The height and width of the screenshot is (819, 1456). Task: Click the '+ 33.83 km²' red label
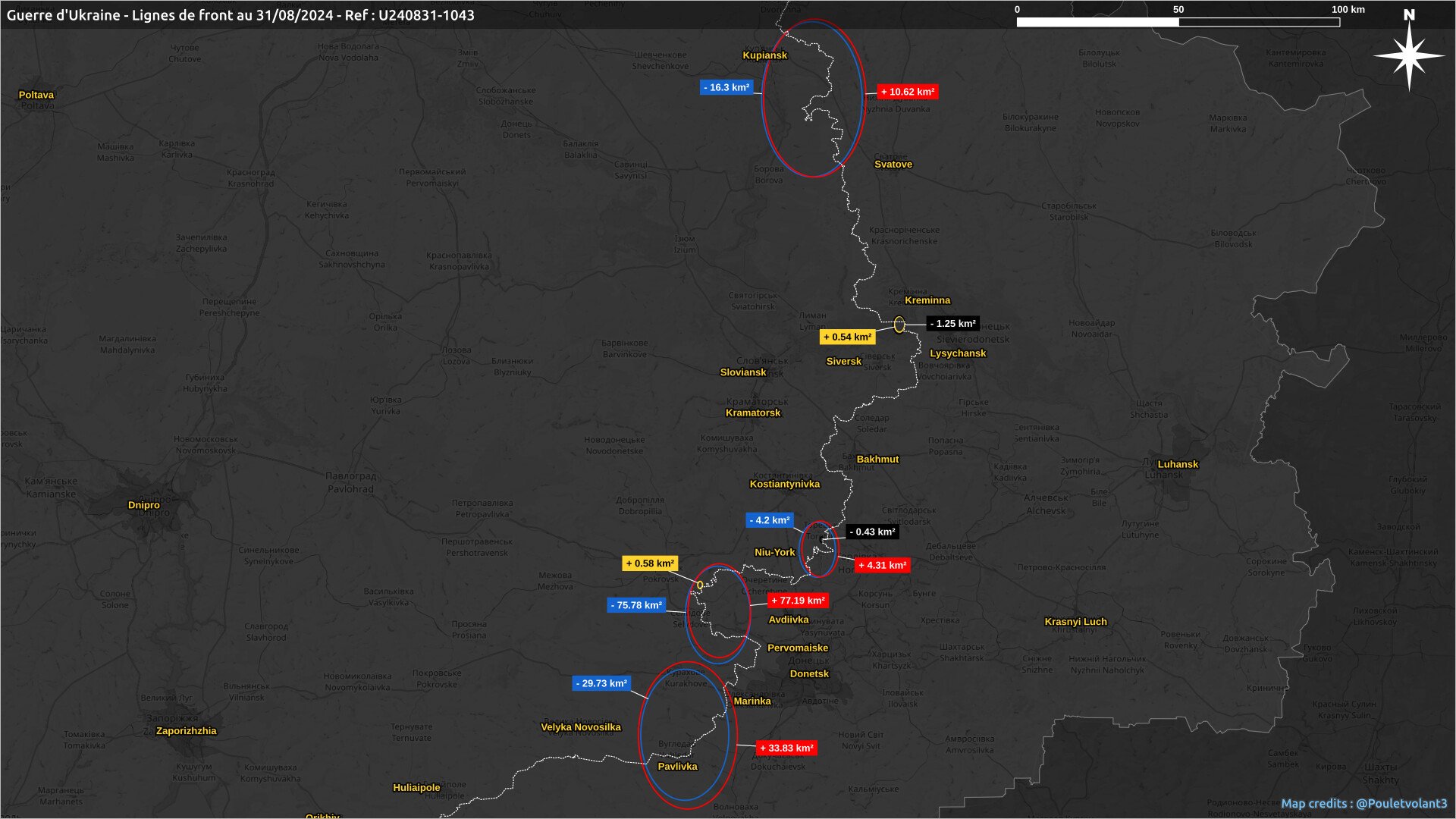786,748
